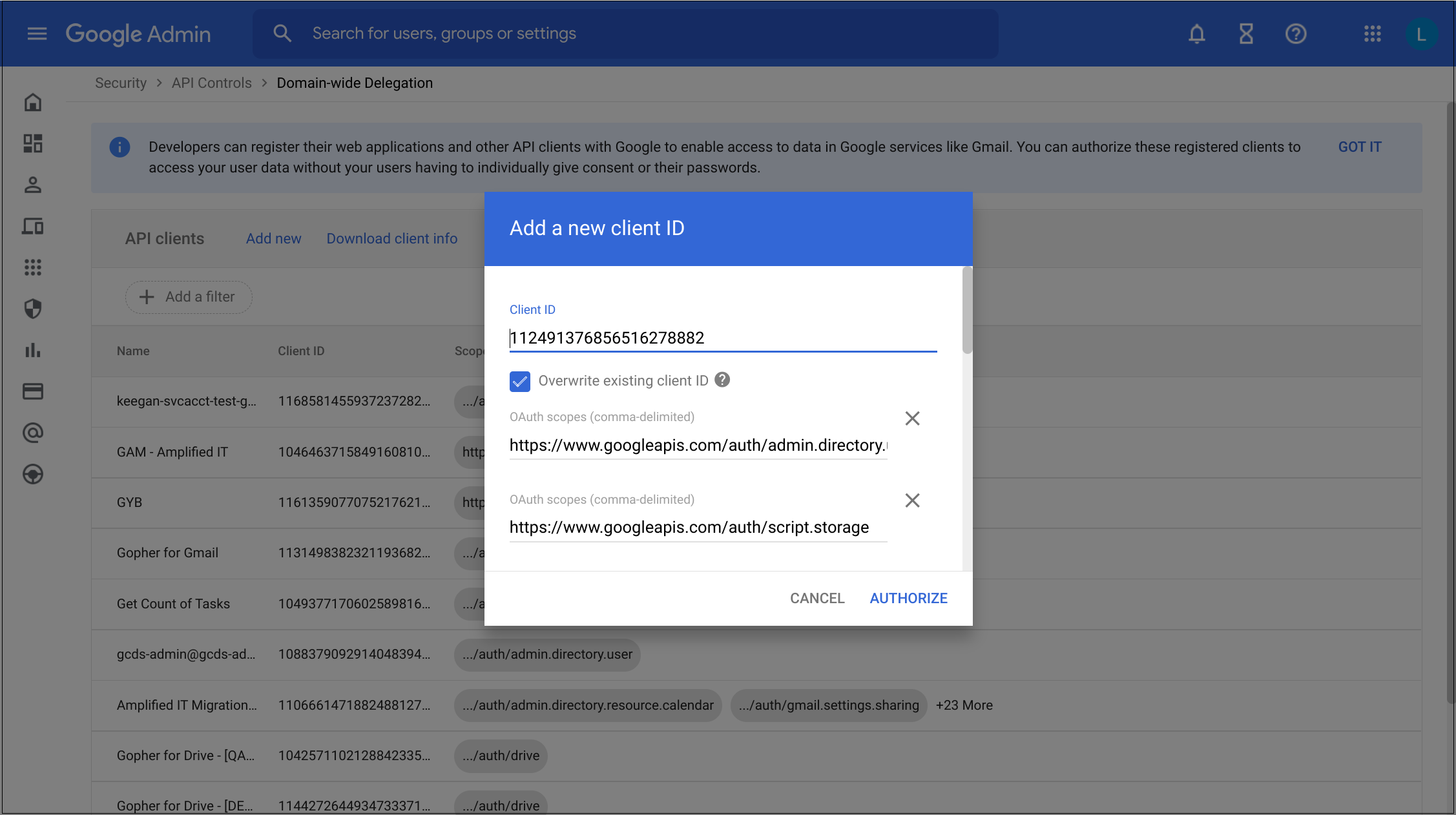Click Add a filter chip
1456x815 pixels.
189,297
